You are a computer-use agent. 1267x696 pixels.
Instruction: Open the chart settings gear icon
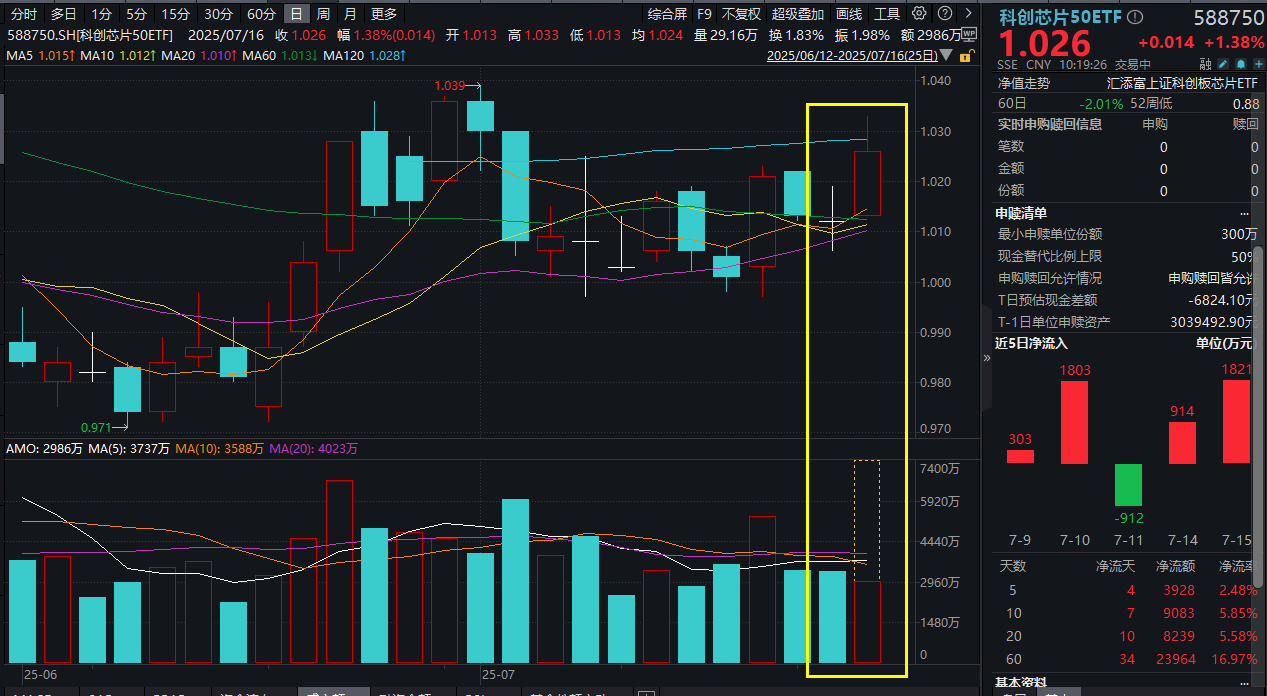tap(918, 13)
